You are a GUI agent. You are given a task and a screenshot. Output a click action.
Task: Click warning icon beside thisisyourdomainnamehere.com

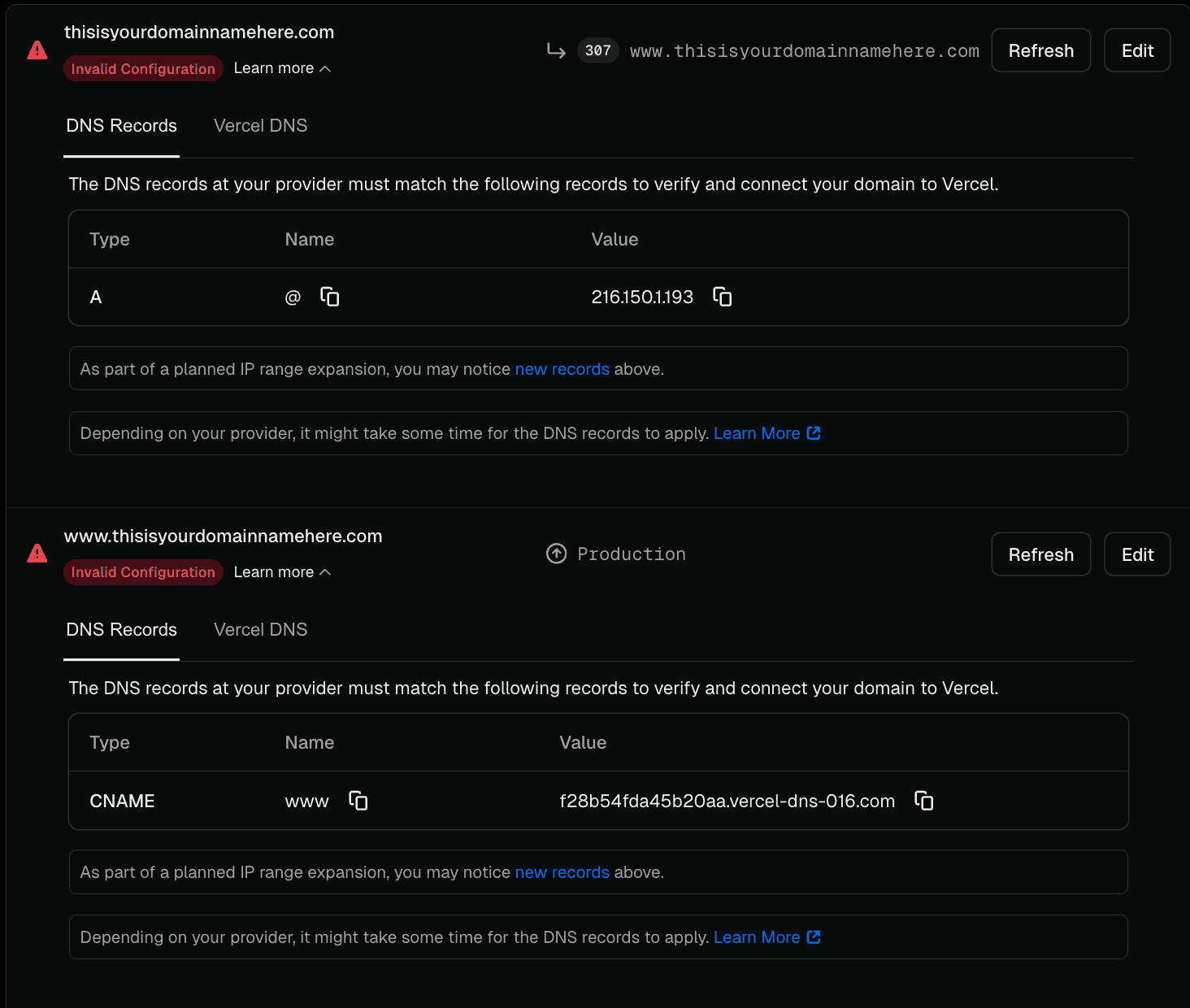point(37,50)
